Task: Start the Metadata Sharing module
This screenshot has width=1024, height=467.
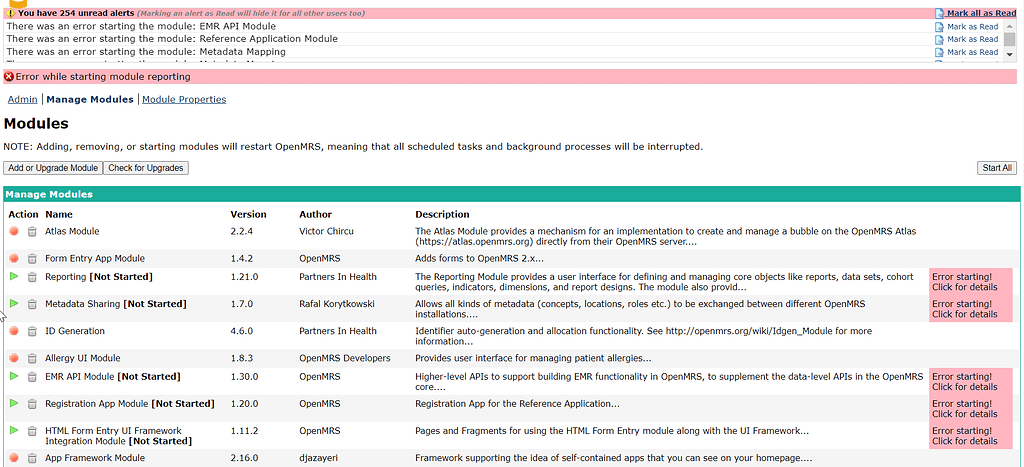Action: tap(14, 303)
